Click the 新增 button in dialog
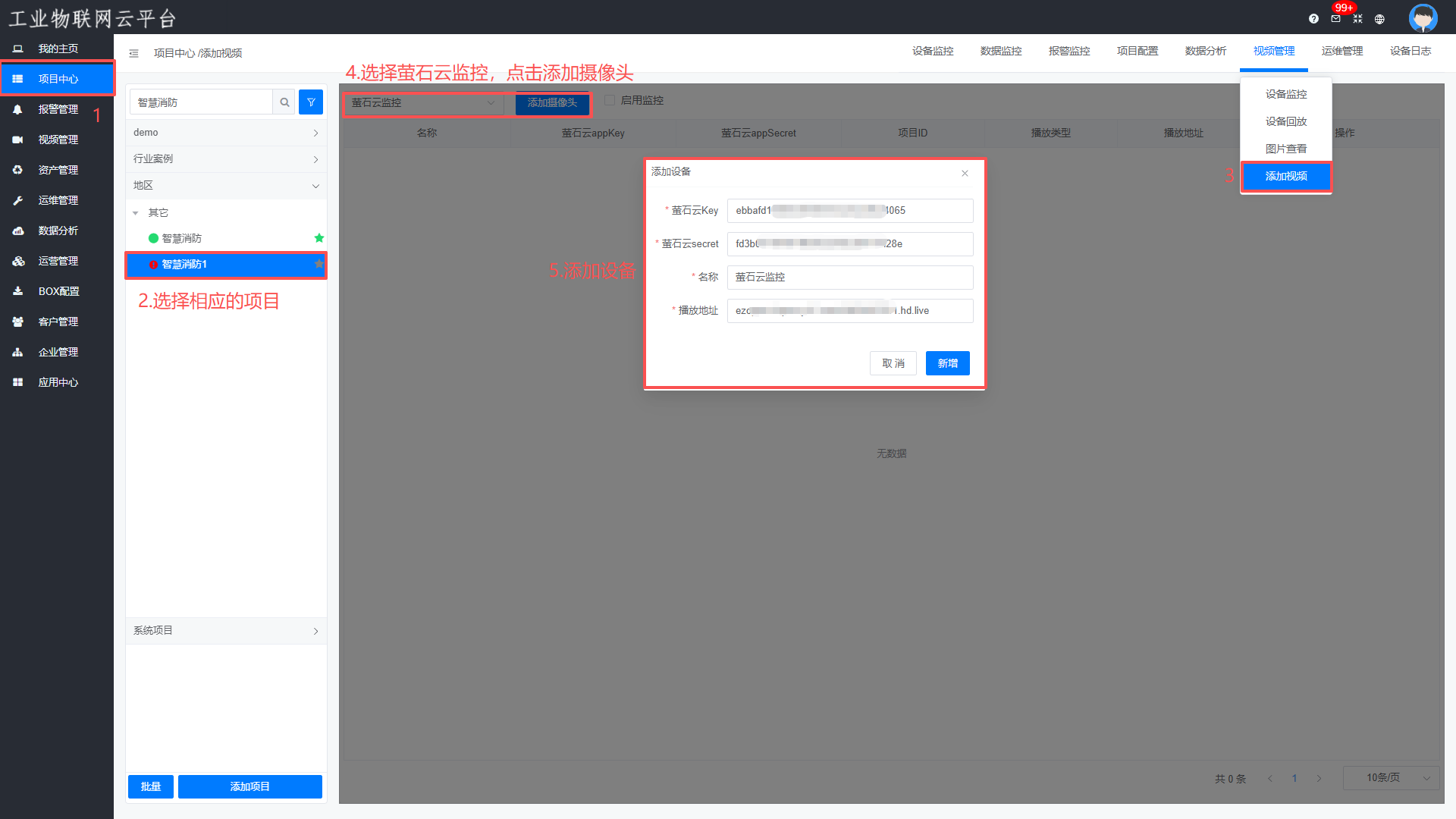Screen dimensions: 1456x819 [x=947, y=363]
